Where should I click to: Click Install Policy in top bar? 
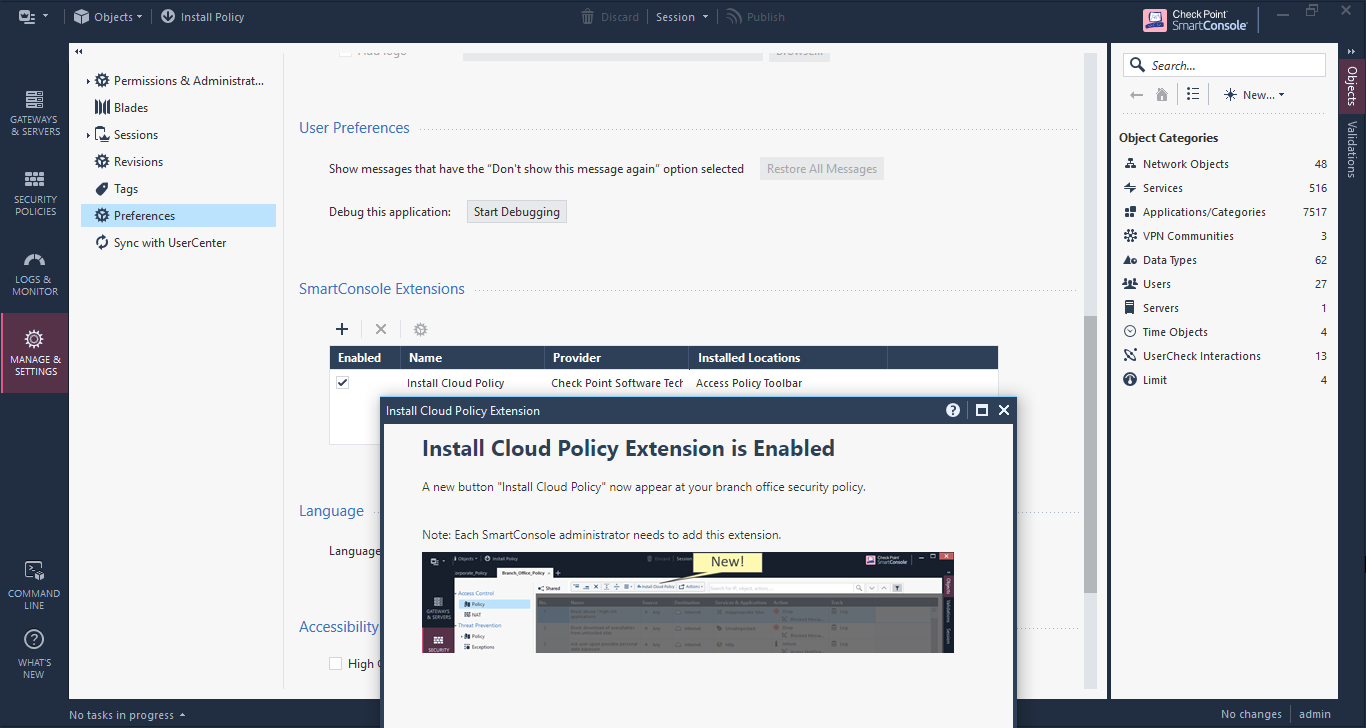[202, 17]
